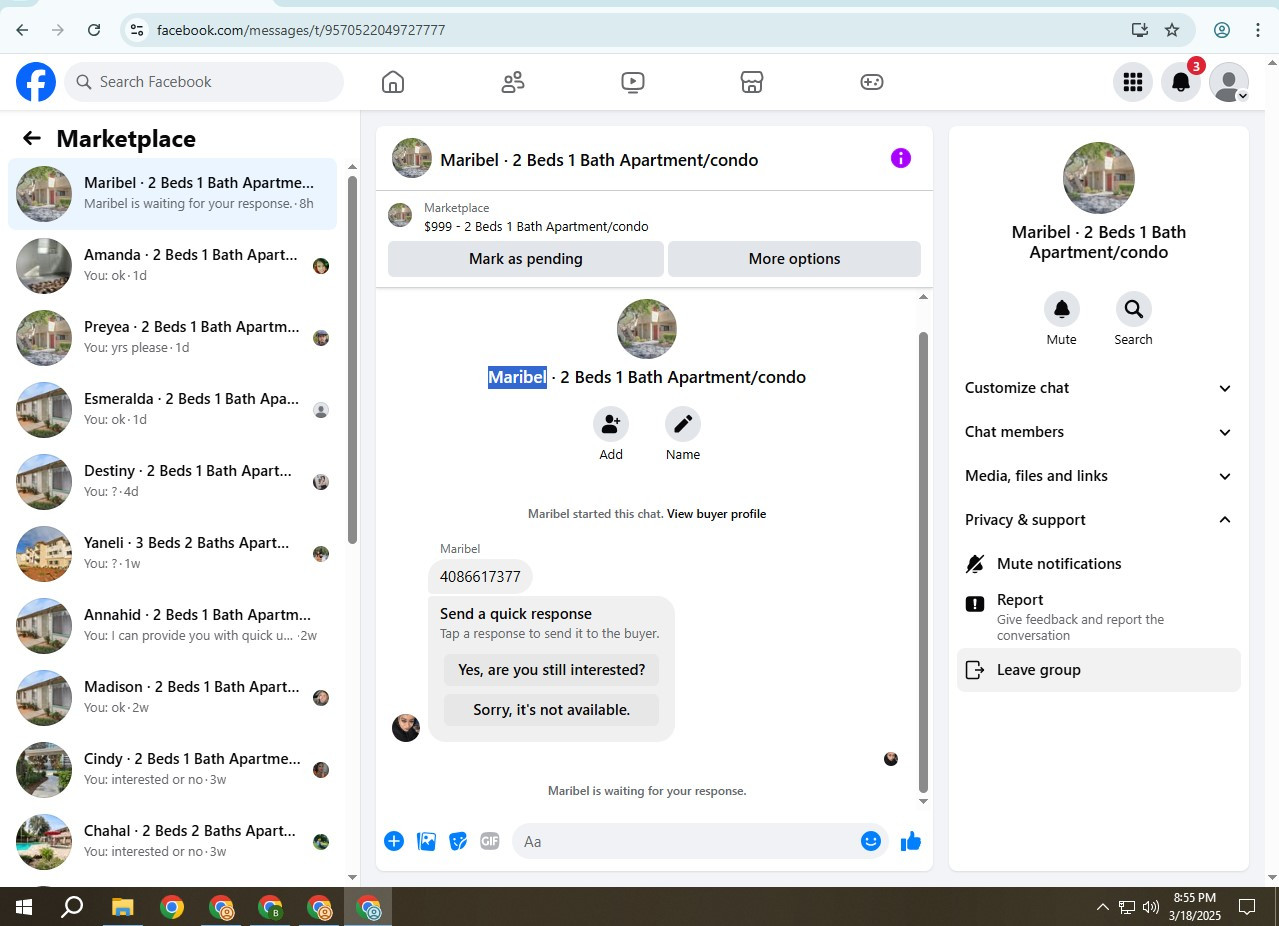Open the Windows Start menu
This screenshot has height=926, width=1279.
[x=23, y=908]
